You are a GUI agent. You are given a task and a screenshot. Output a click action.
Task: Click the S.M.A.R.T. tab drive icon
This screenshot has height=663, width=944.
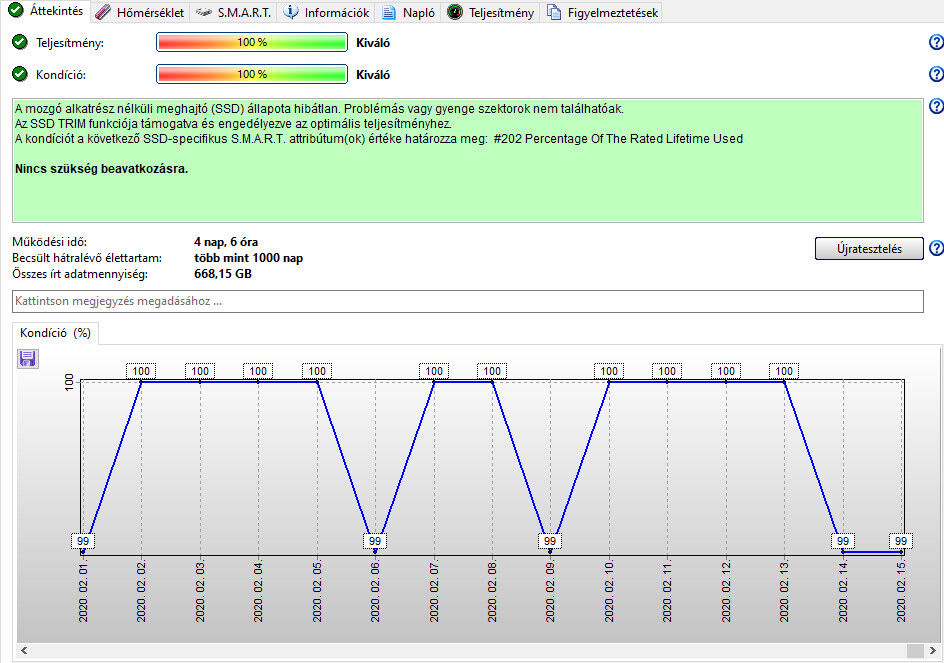(203, 12)
